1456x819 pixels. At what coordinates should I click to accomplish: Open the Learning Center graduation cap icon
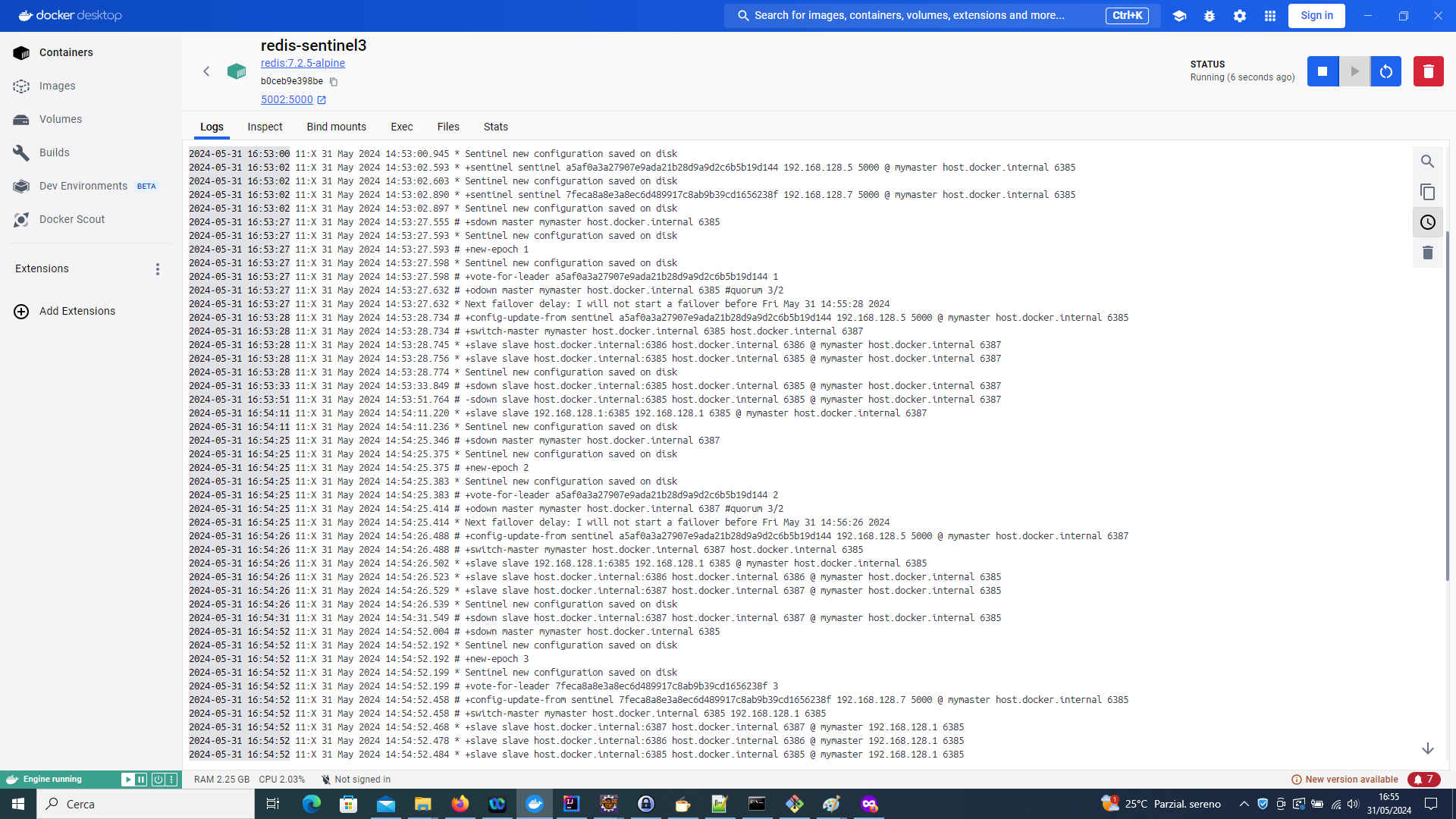click(x=1180, y=15)
